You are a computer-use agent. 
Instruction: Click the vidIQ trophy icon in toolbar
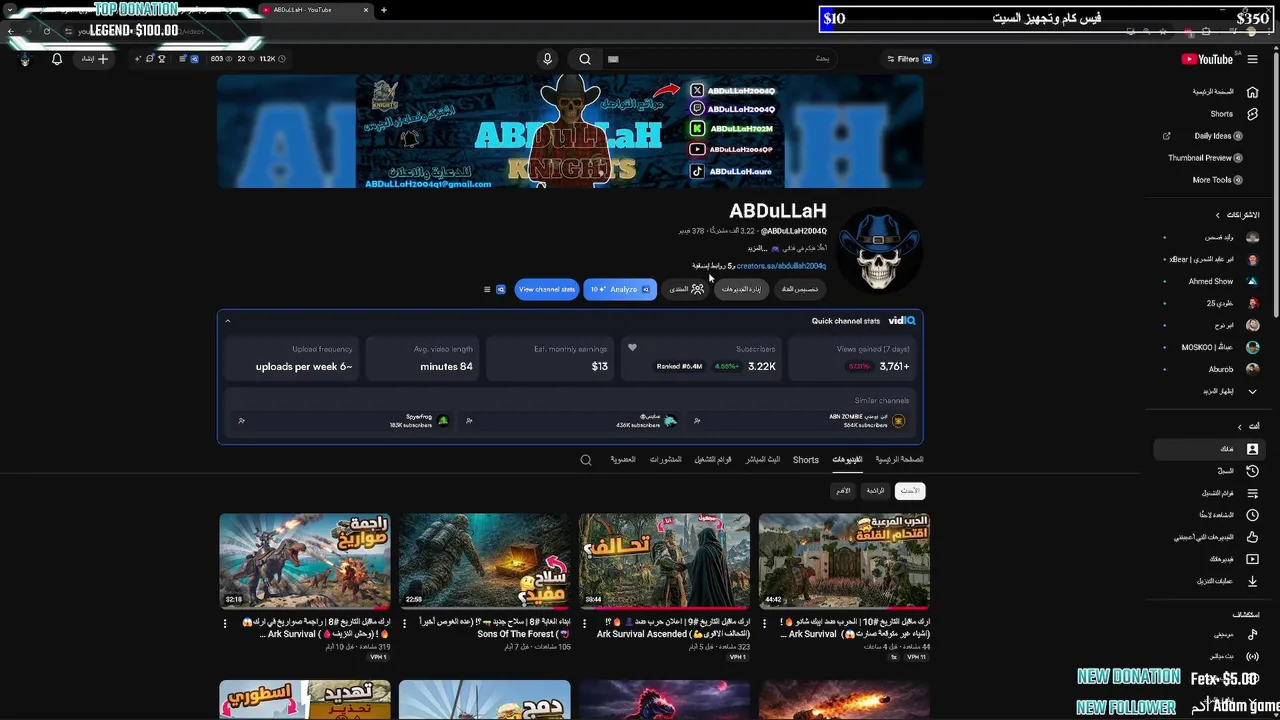pyautogui.click(x=161, y=59)
